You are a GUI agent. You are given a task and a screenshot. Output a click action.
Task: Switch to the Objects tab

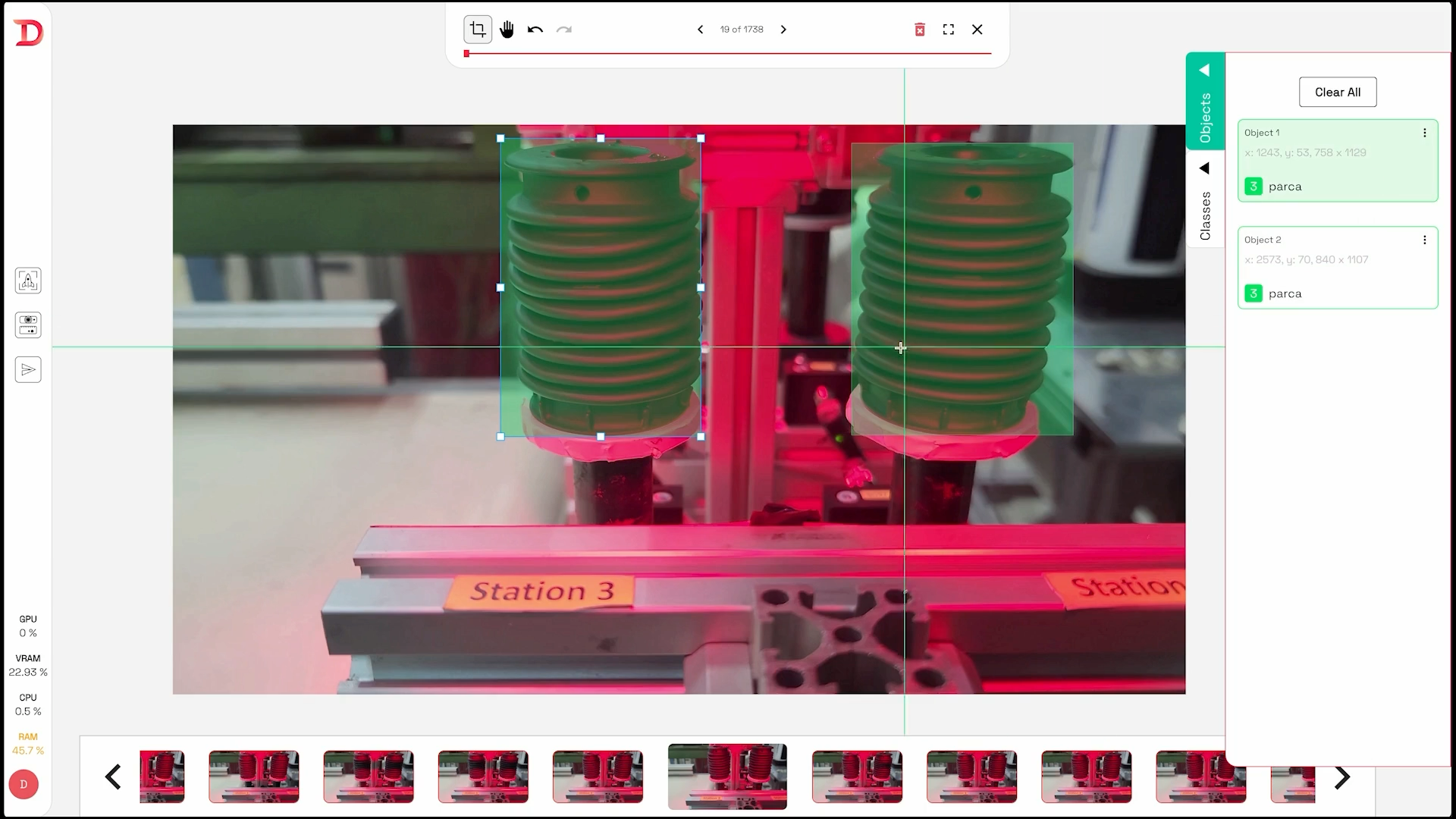click(x=1205, y=118)
